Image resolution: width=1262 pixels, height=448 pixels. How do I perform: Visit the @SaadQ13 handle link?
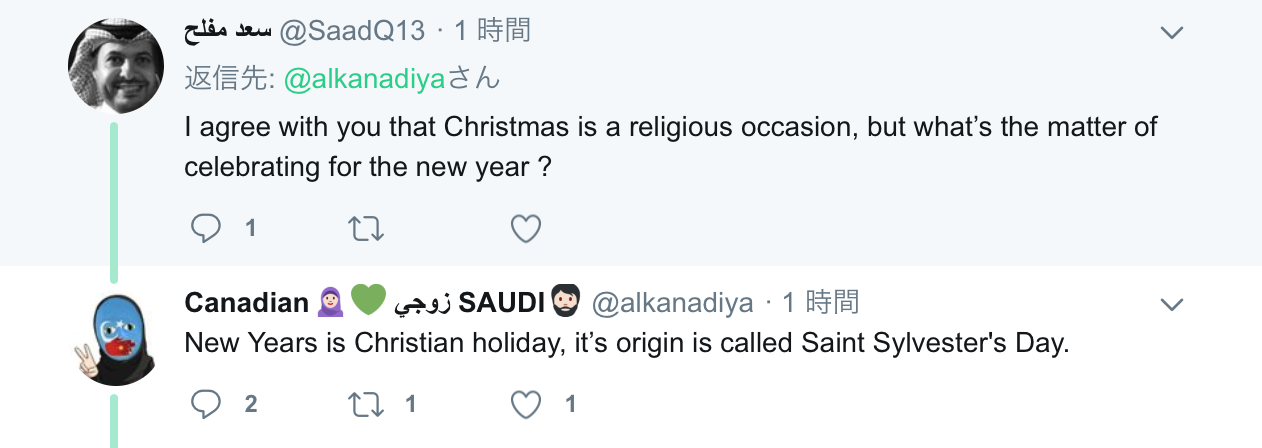coord(352,31)
